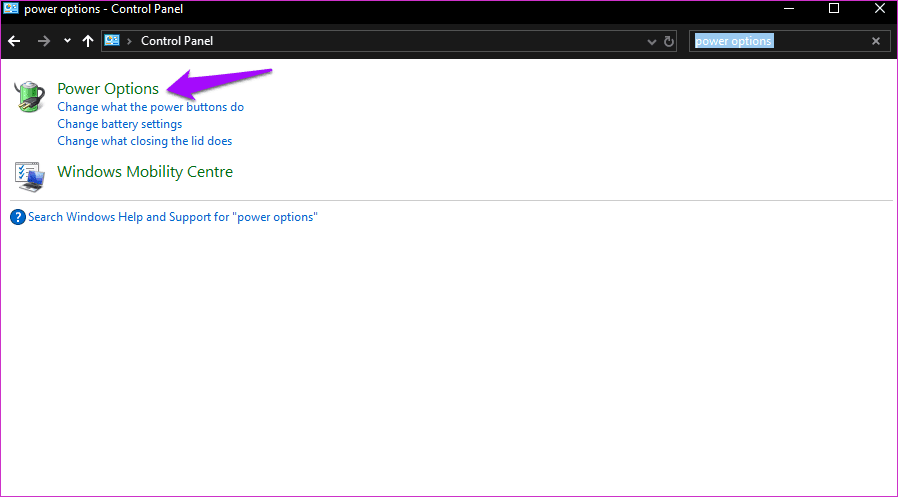Click the Windows Mobility Centre icon
This screenshot has height=497, width=898.
(x=29, y=176)
